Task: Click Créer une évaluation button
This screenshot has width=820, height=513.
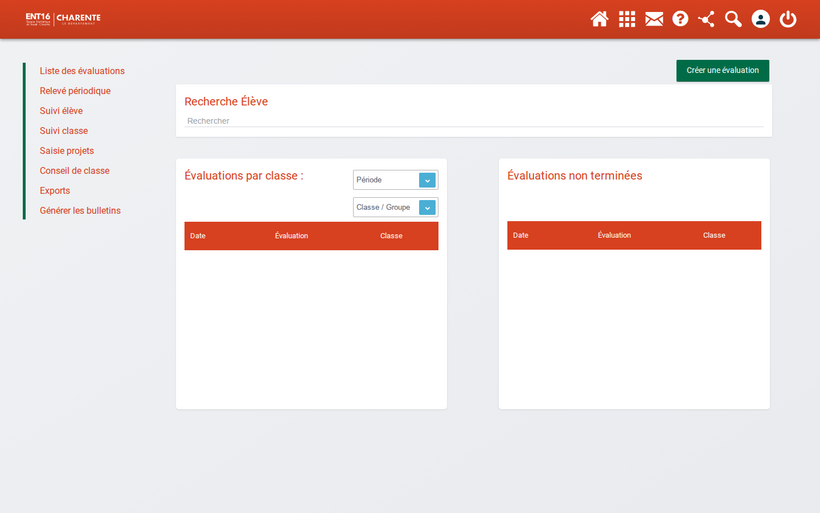Action: (x=722, y=71)
